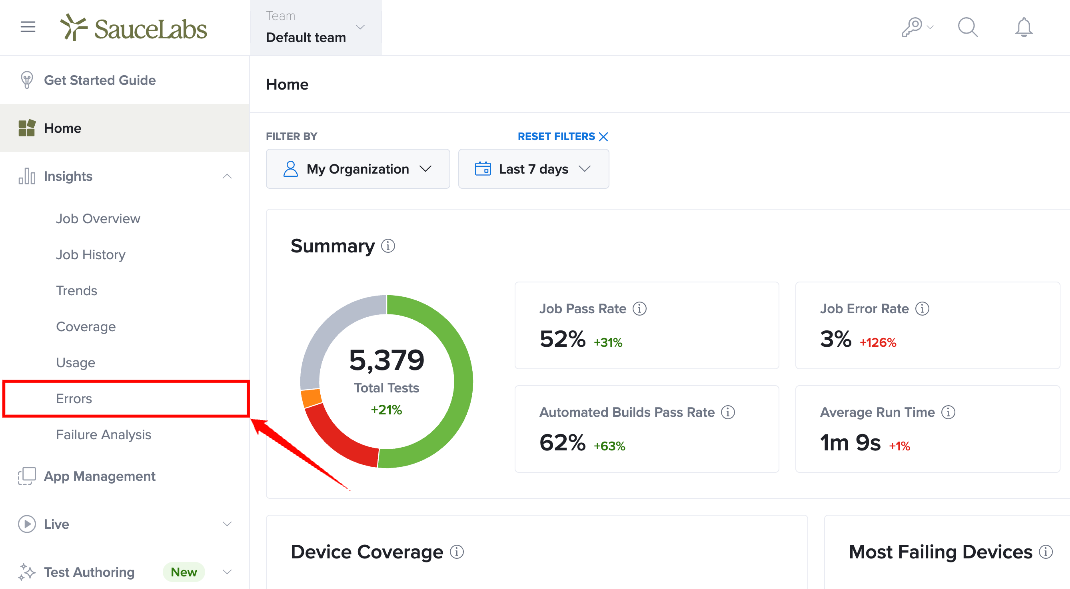
Task: Open the hamburger navigation menu
Action: (x=28, y=27)
